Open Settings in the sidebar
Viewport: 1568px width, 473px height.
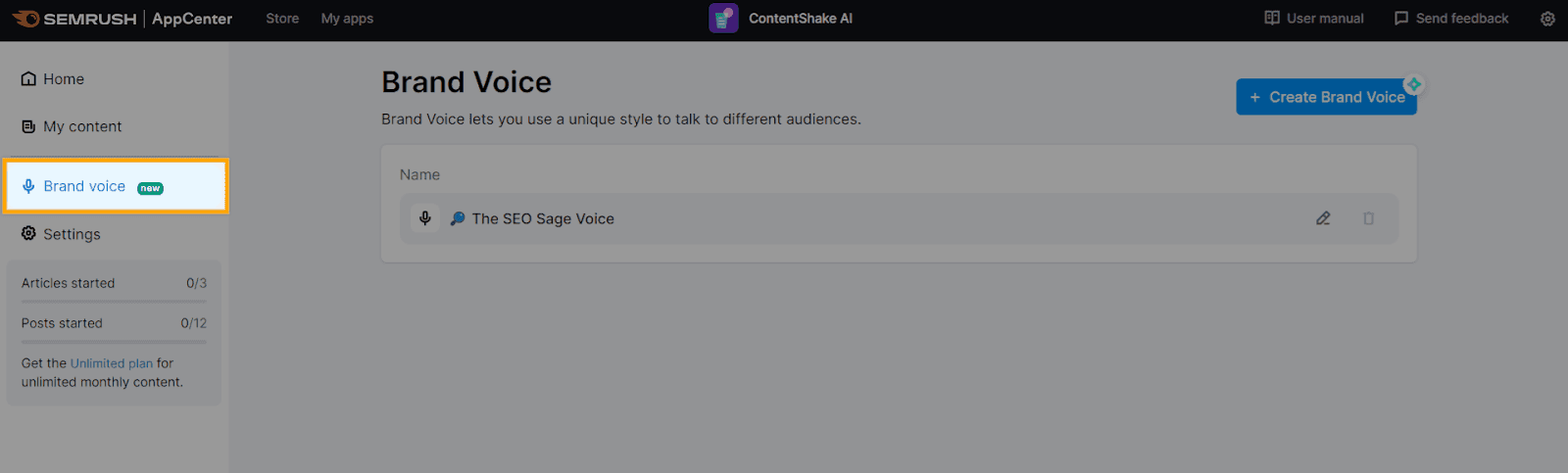click(71, 234)
